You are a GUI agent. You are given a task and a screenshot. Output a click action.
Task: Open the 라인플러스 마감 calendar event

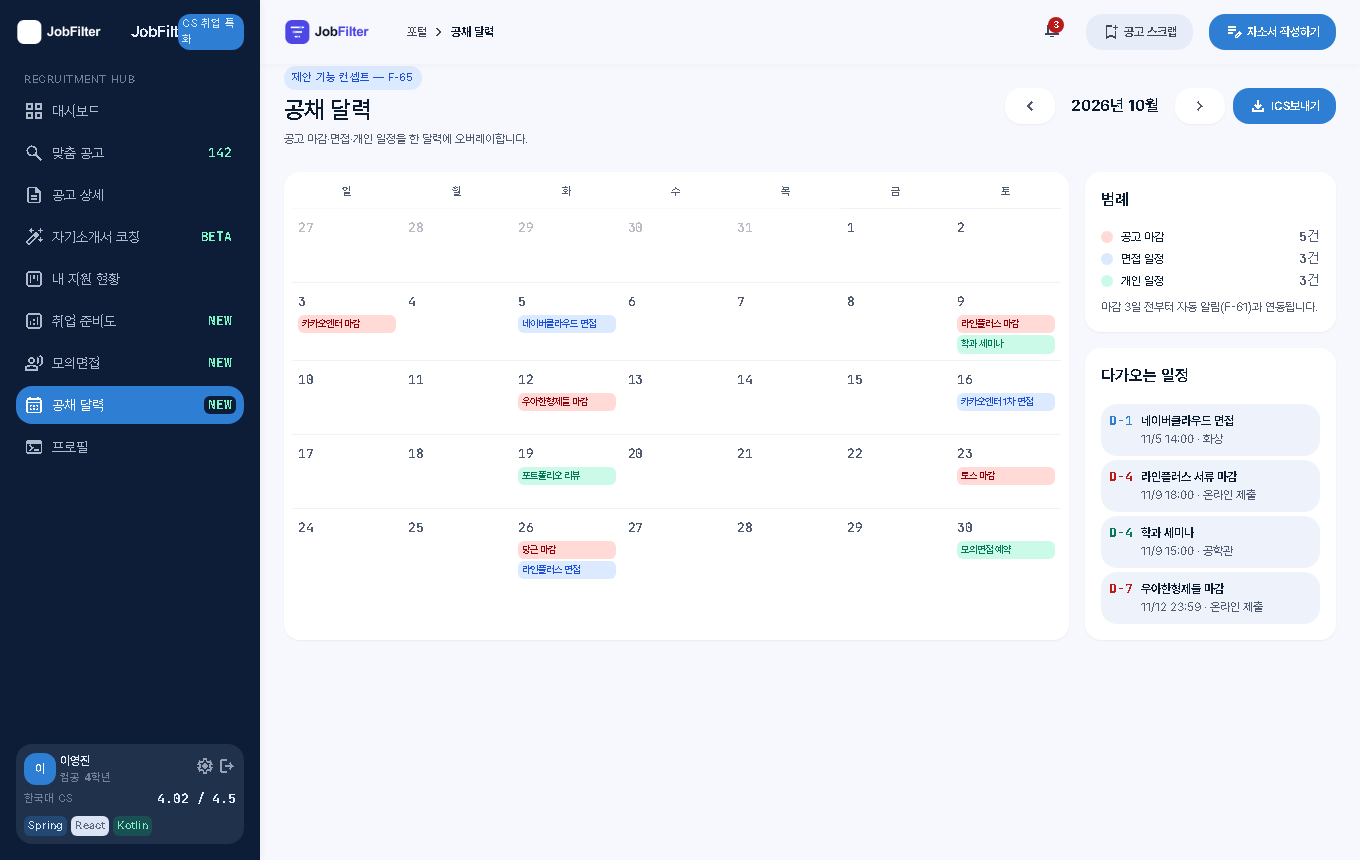tap(1006, 324)
